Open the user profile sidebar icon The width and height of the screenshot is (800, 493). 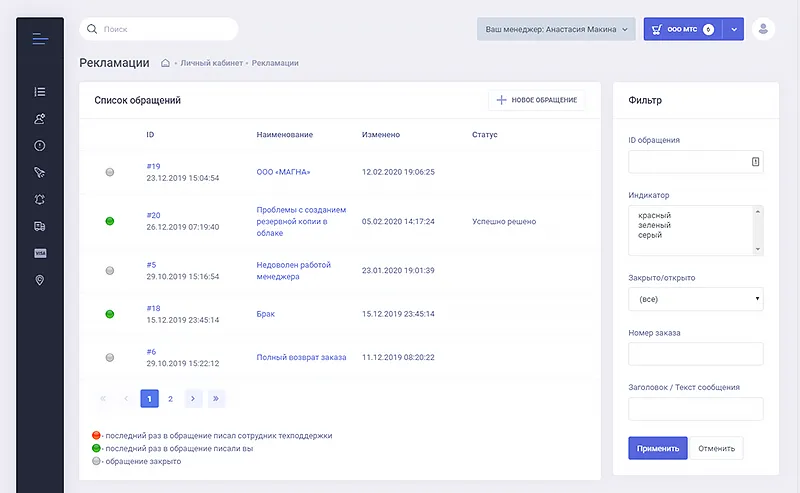pyautogui.click(x=40, y=118)
